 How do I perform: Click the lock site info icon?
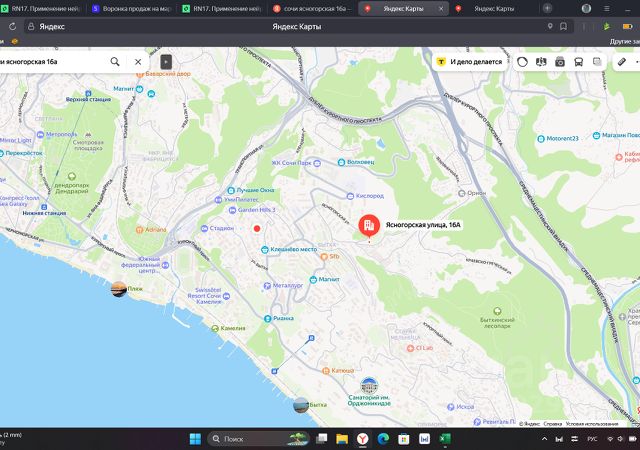pyautogui.click(x=31, y=27)
